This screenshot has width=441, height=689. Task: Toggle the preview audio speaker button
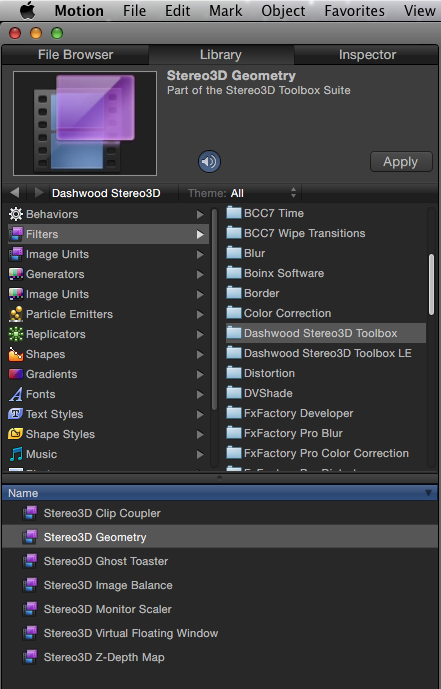pyautogui.click(x=209, y=162)
